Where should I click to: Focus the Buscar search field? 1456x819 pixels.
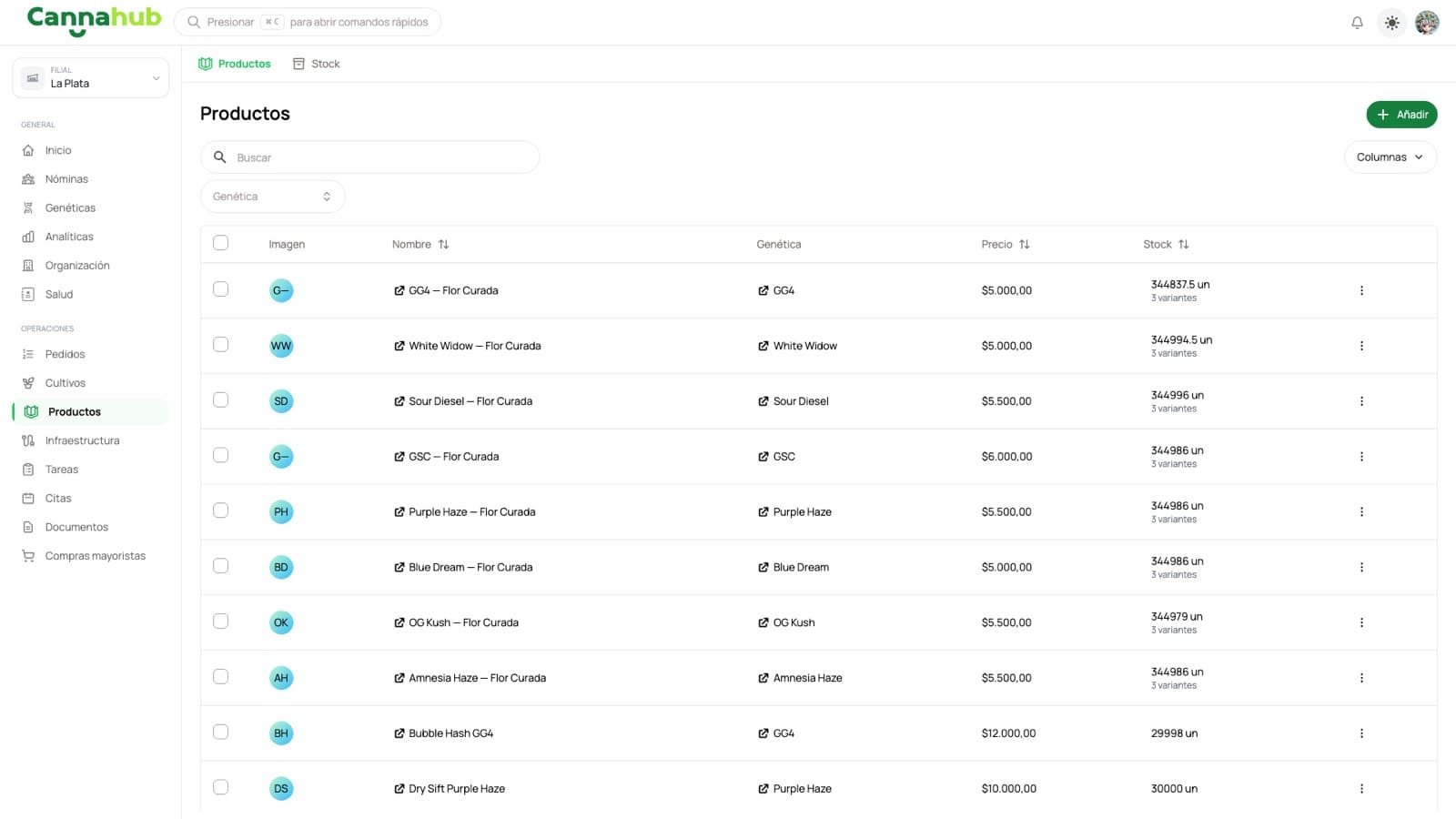[x=369, y=157]
